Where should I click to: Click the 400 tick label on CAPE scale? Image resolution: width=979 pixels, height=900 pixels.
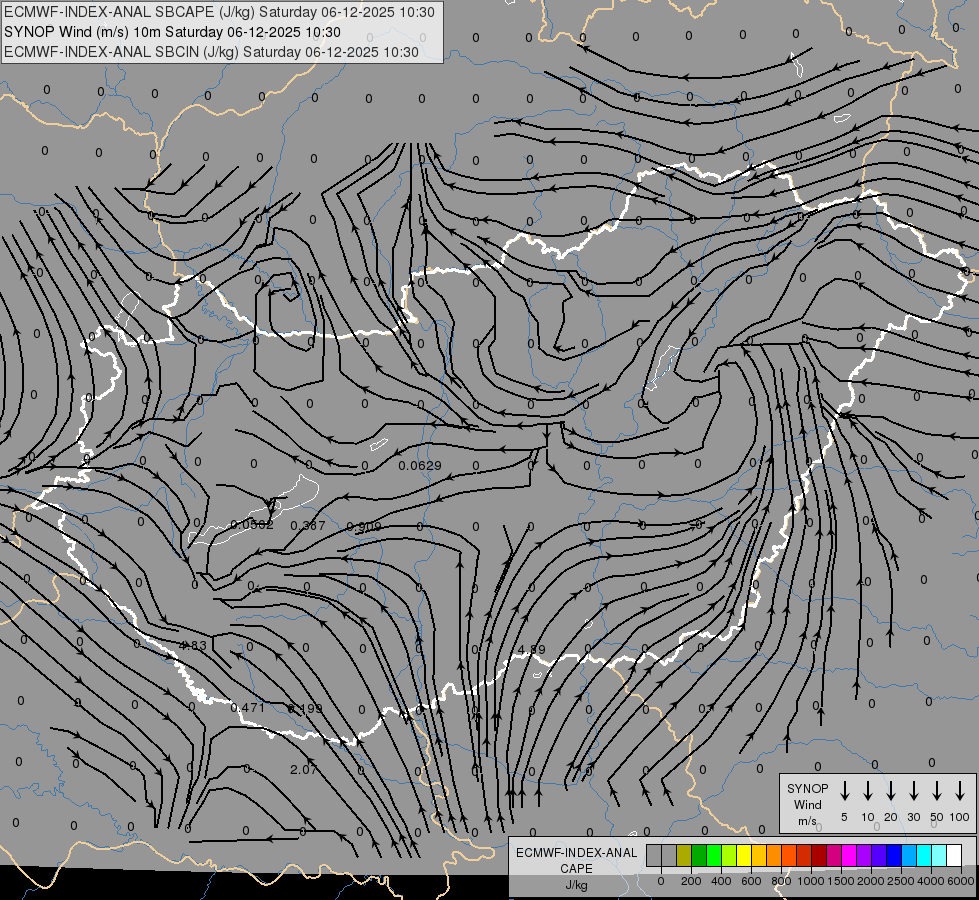tap(721, 881)
